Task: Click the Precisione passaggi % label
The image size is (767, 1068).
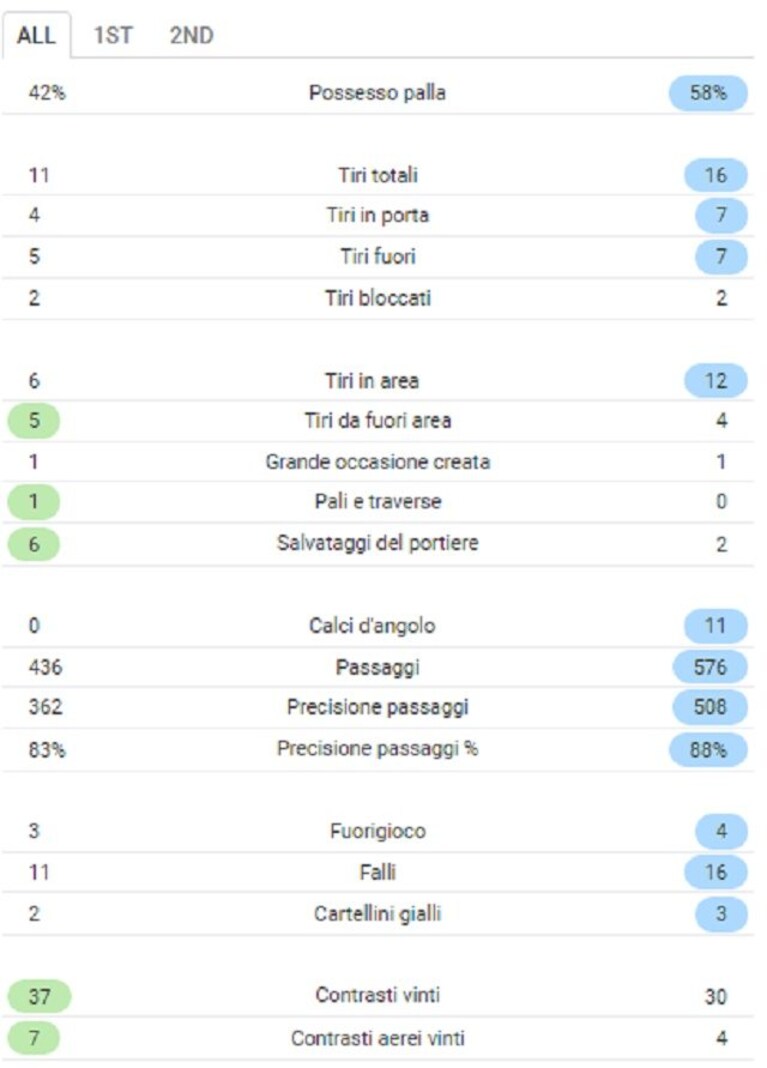Action: tap(378, 749)
